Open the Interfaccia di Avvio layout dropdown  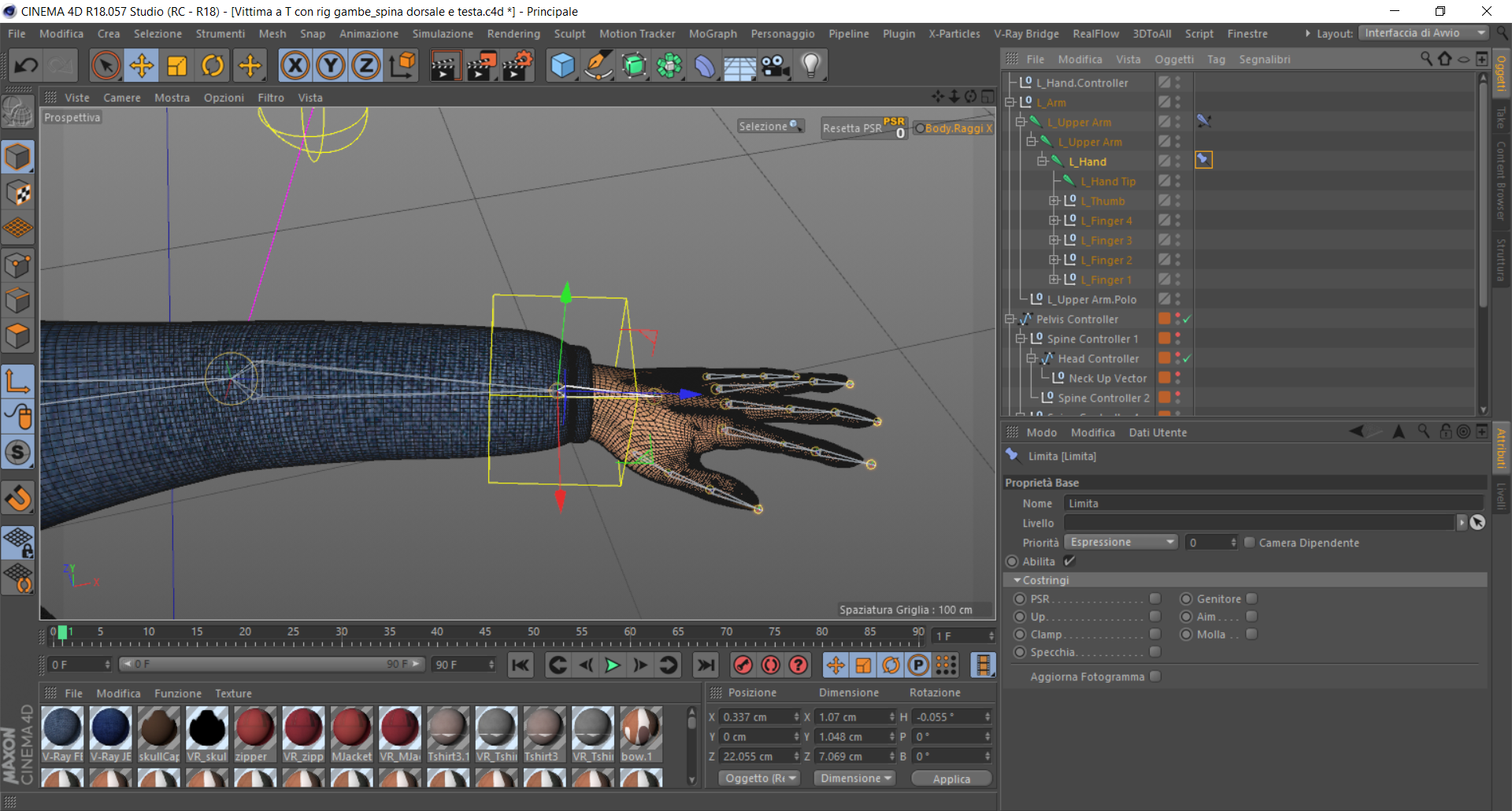pos(1424,33)
